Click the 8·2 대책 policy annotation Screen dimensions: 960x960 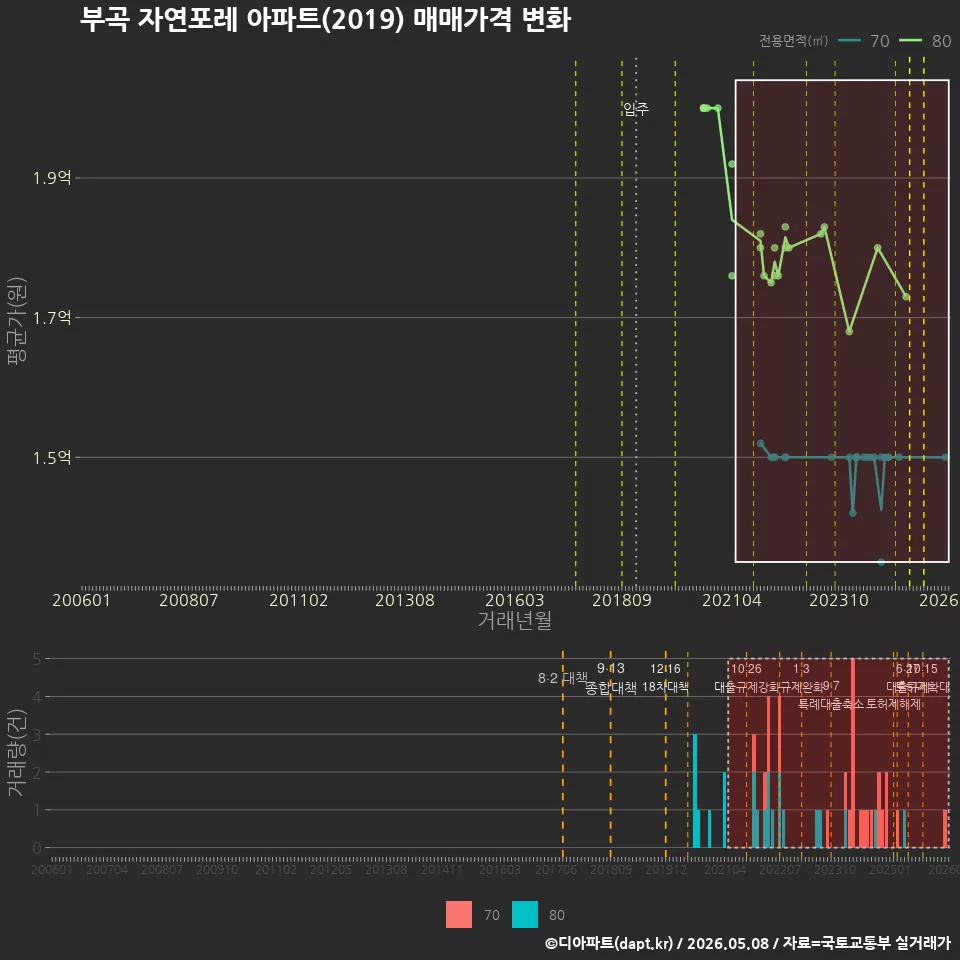(x=563, y=678)
